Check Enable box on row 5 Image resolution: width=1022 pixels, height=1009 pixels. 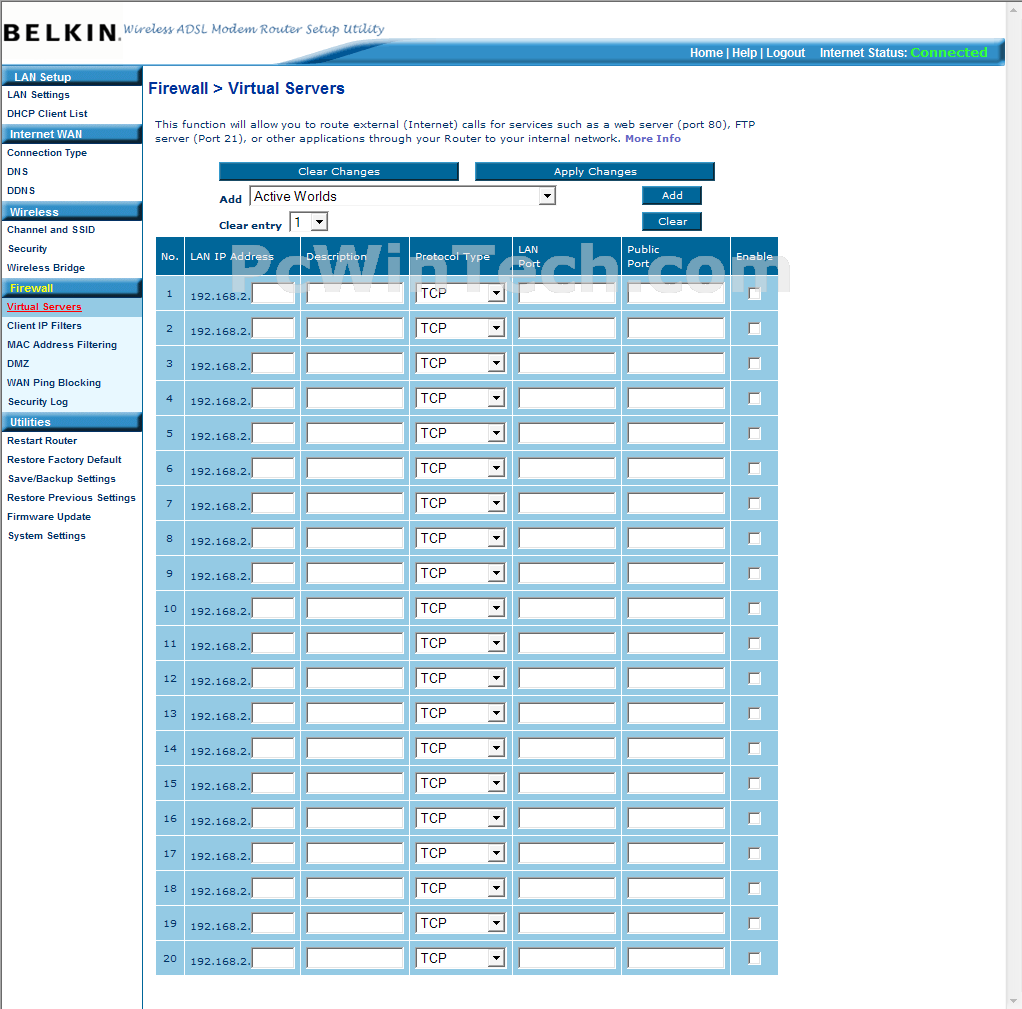tap(754, 433)
